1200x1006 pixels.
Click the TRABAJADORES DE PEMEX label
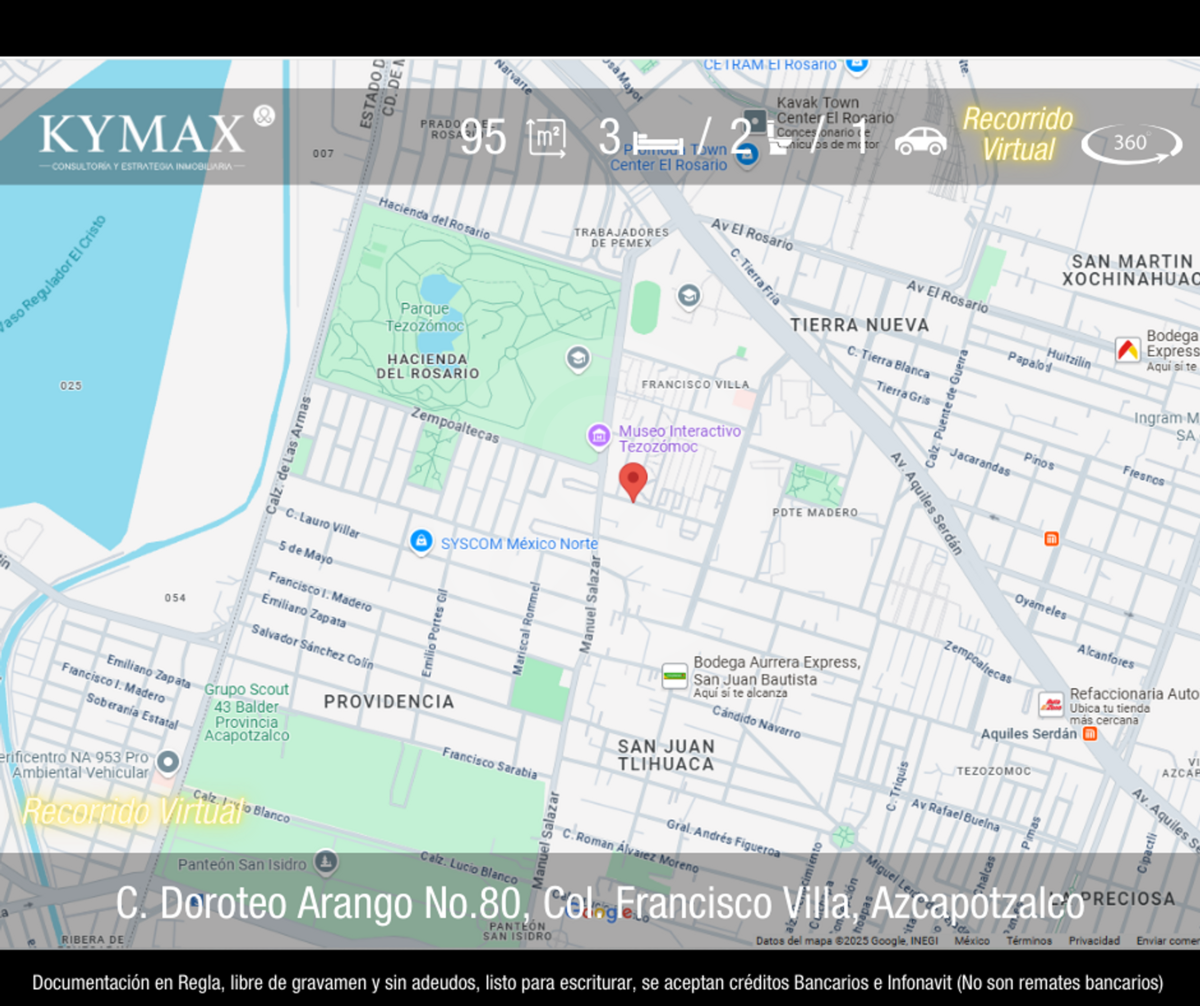pos(621,237)
